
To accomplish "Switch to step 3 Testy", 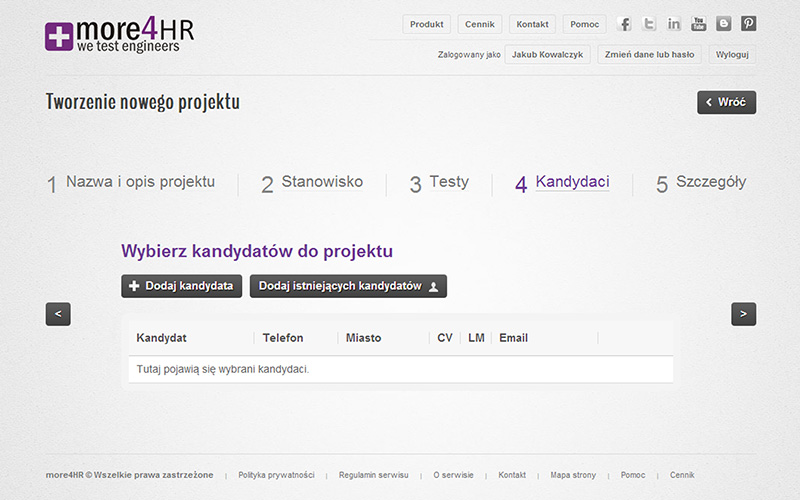I will pyautogui.click(x=439, y=183).
